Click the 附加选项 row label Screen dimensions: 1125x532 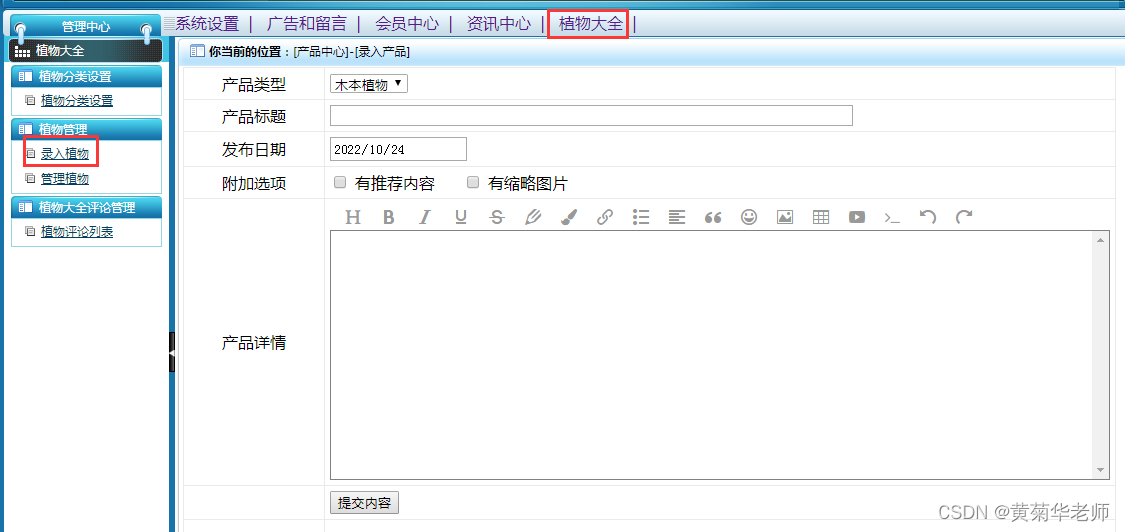coord(254,183)
